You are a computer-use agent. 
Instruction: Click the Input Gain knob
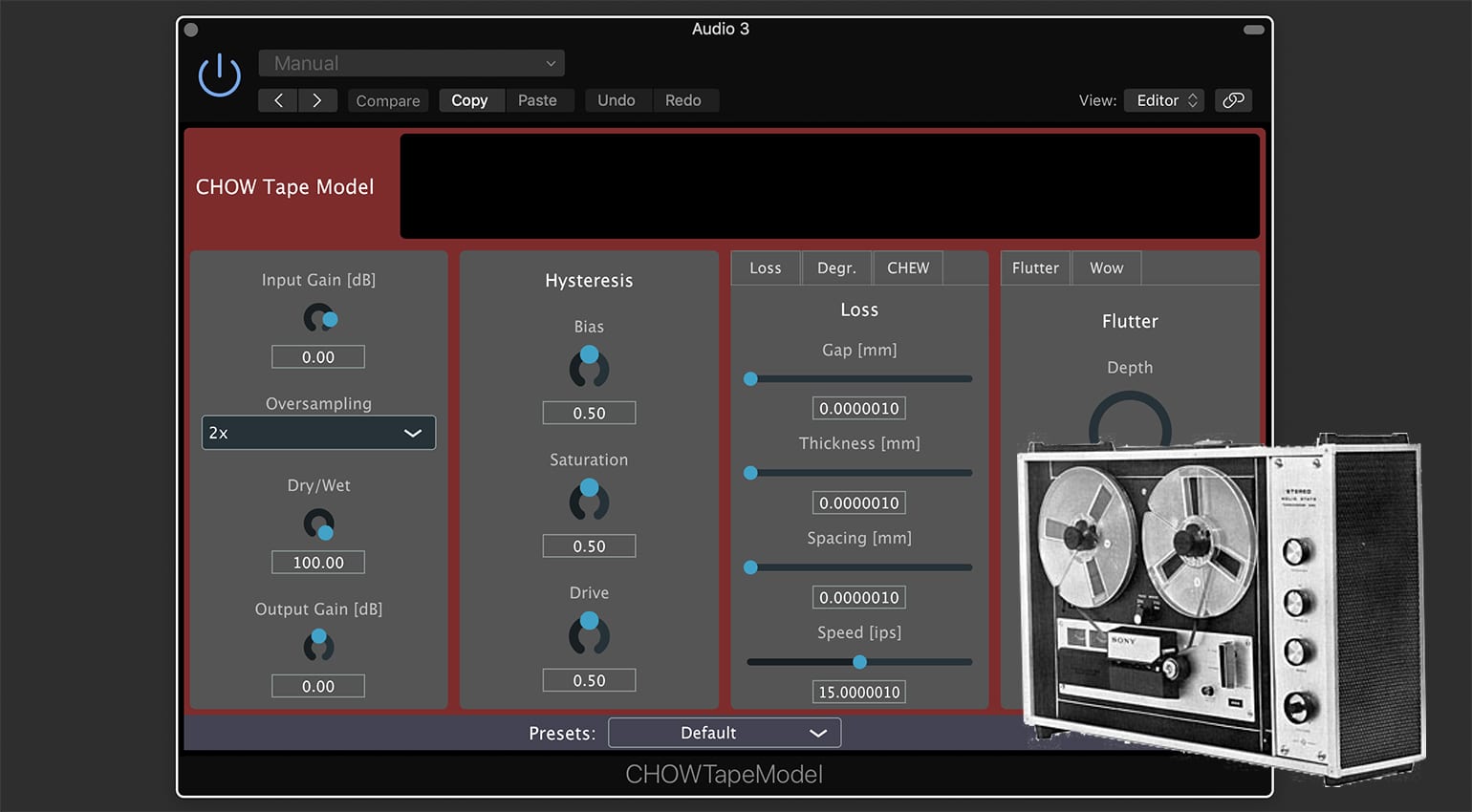(319, 318)
